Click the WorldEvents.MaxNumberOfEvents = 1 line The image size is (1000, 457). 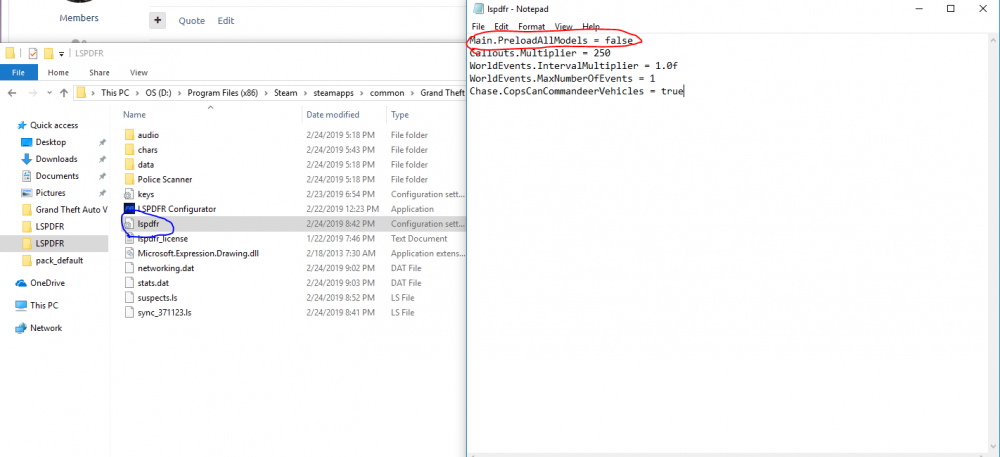(x=562, y=78)
